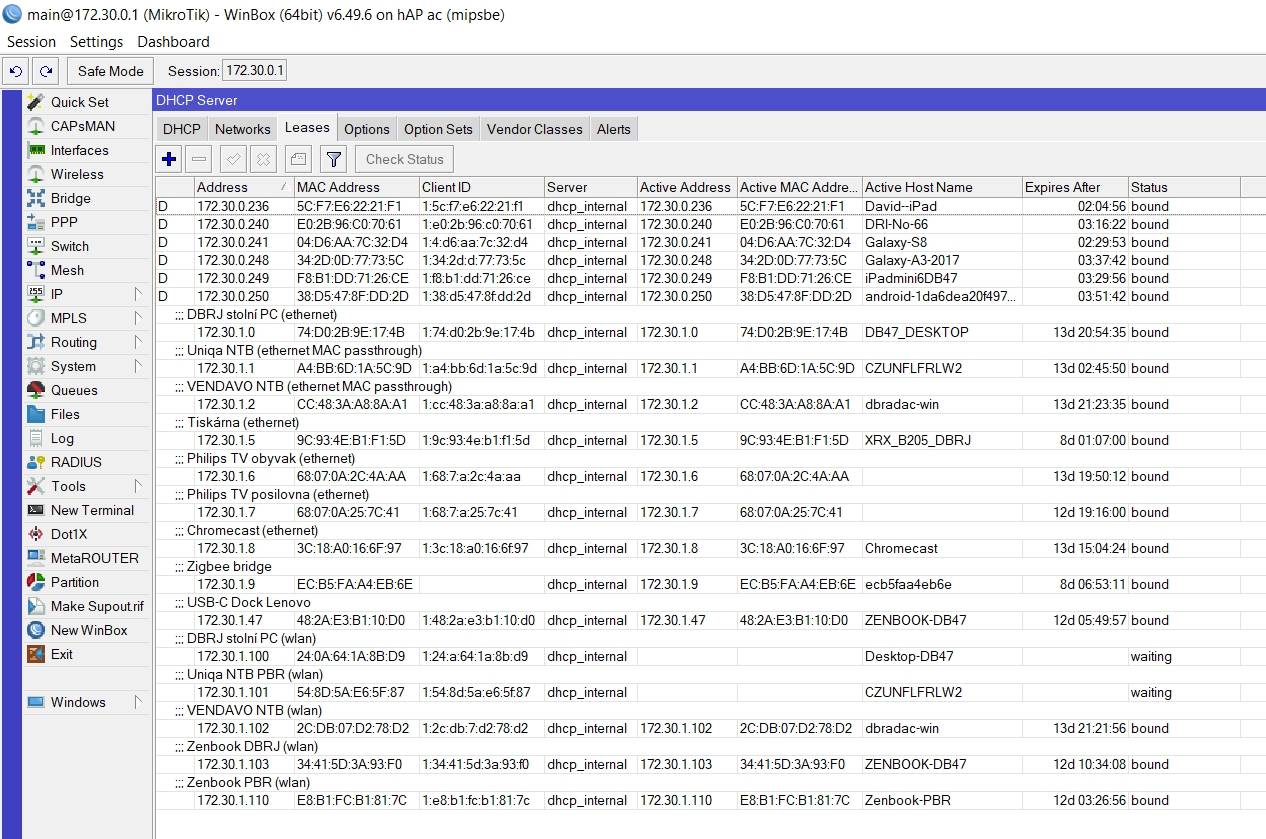Select MAC address EC:B5:FA:A4:EB:6E cell

pyautogui.click(x=357, y=584)
